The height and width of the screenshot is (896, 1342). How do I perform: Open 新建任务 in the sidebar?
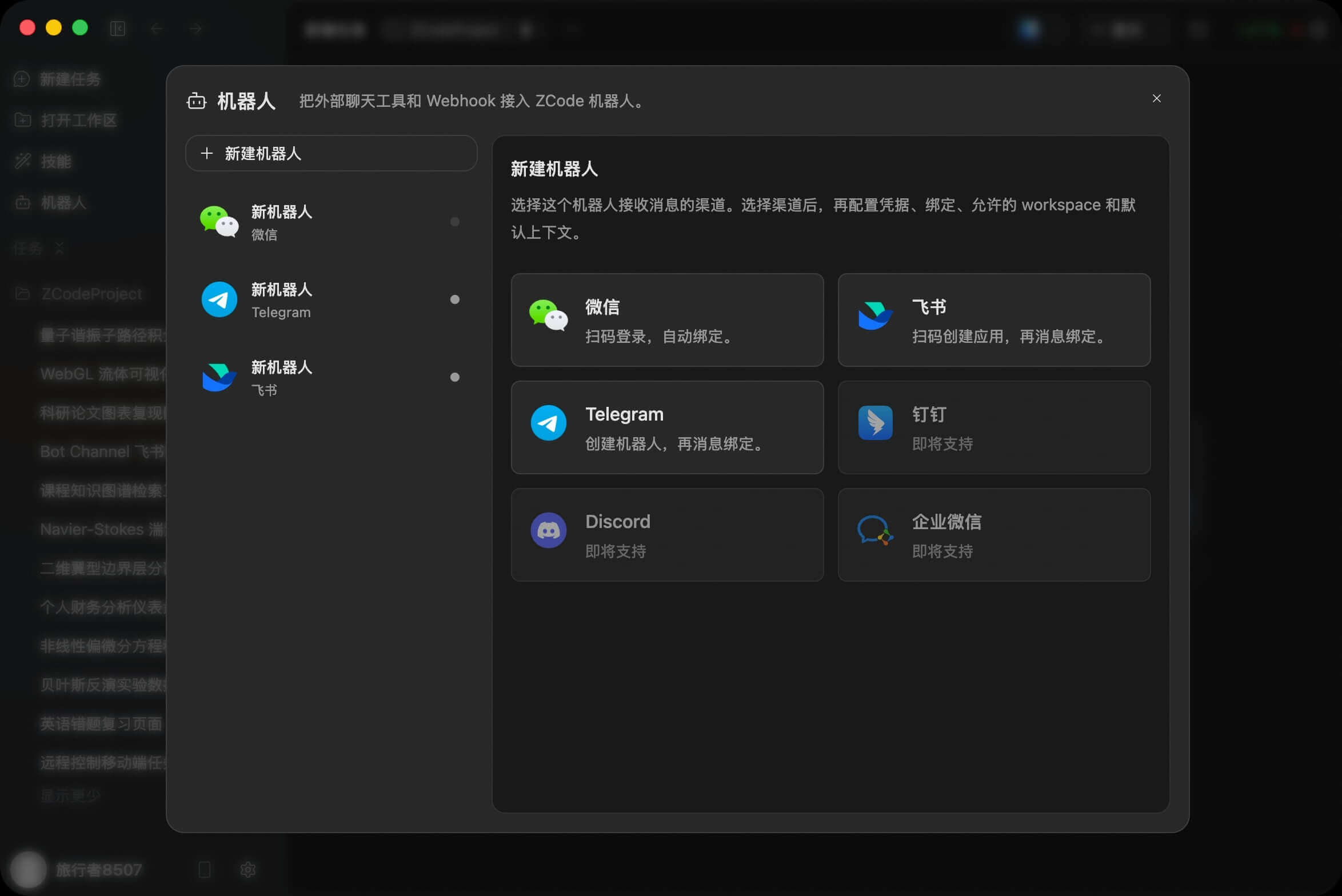(57, 79)
